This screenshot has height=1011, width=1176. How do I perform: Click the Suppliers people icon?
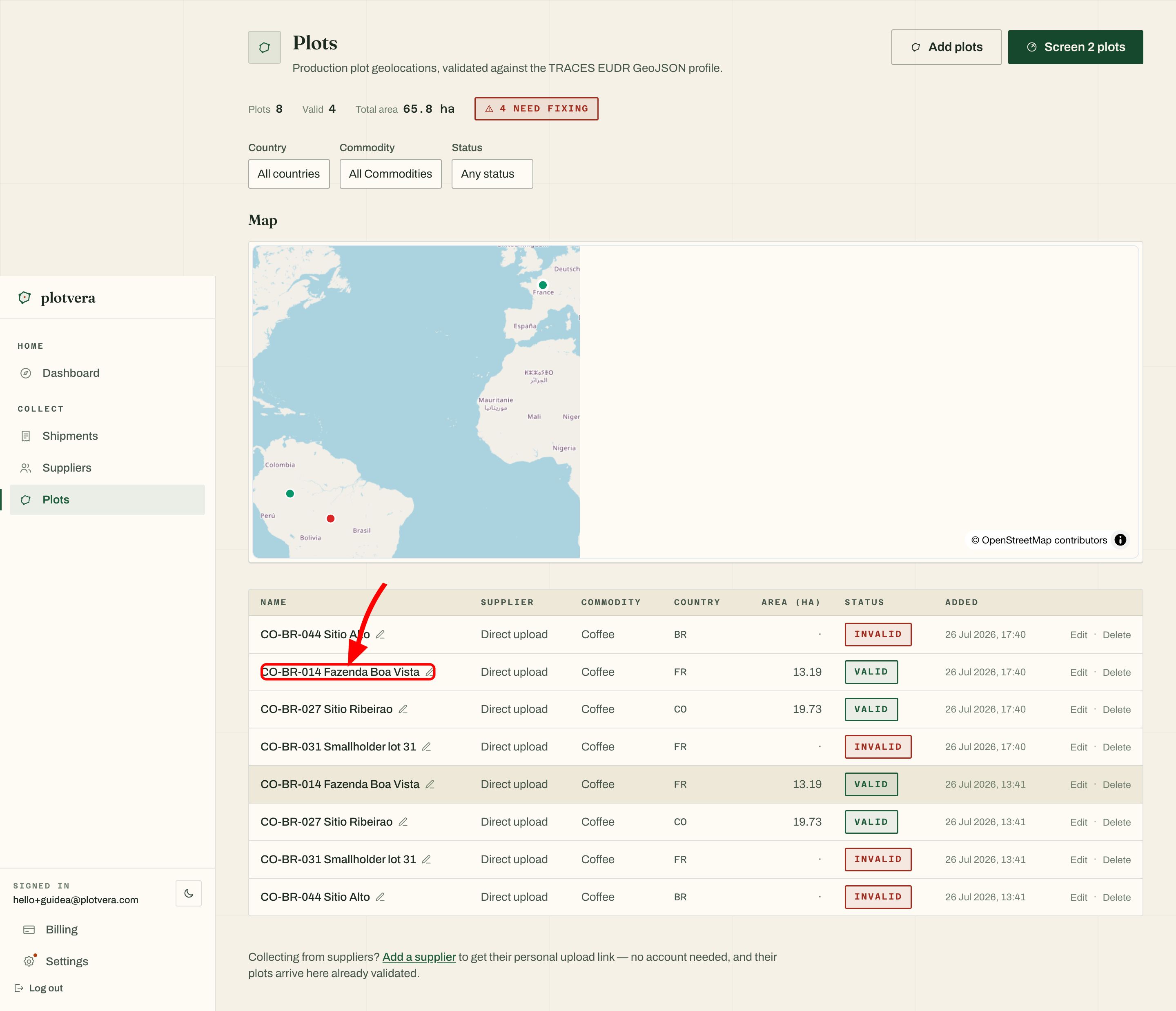pyautogui.click(x=26, y=468)
